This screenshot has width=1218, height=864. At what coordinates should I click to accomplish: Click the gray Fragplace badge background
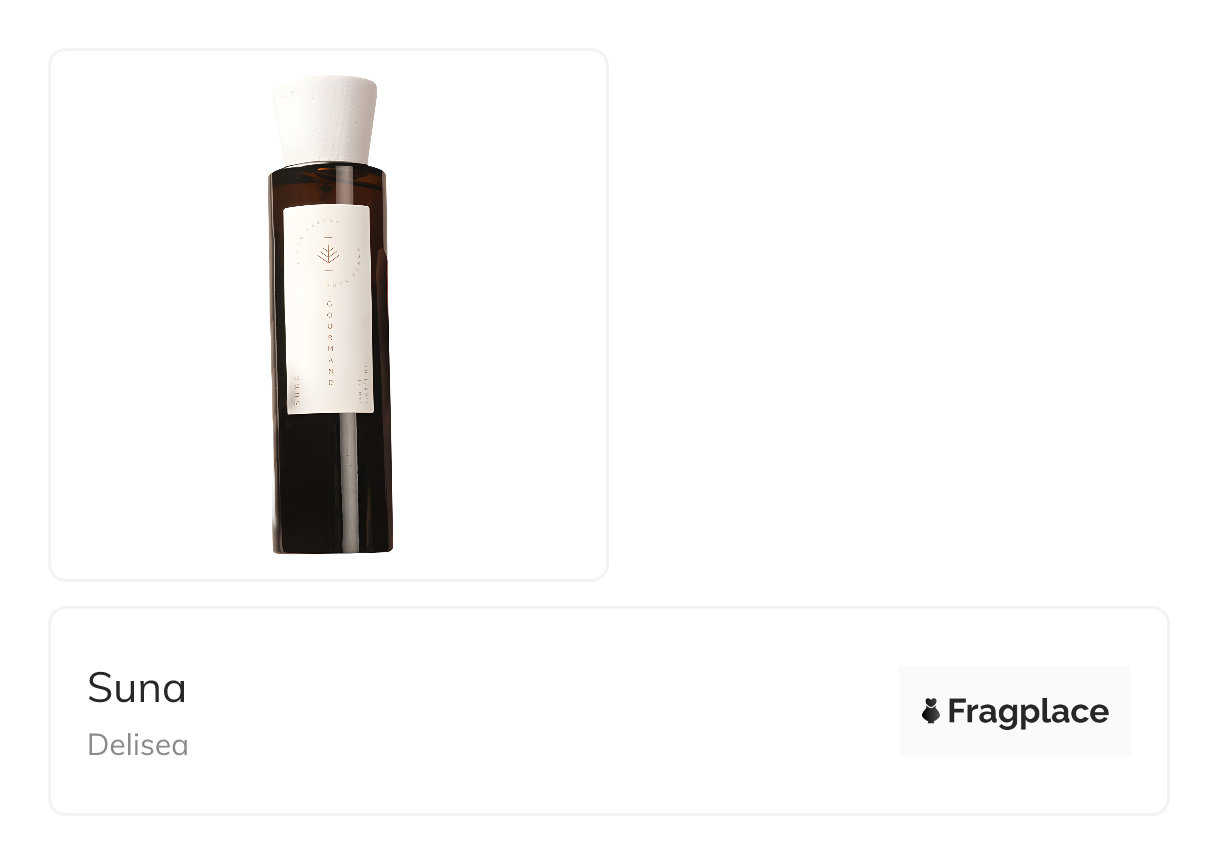(1015, 711)
